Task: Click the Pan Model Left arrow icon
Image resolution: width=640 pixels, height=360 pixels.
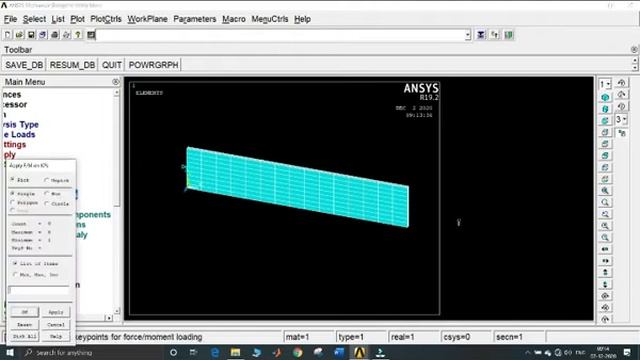Action: point(605,249)
